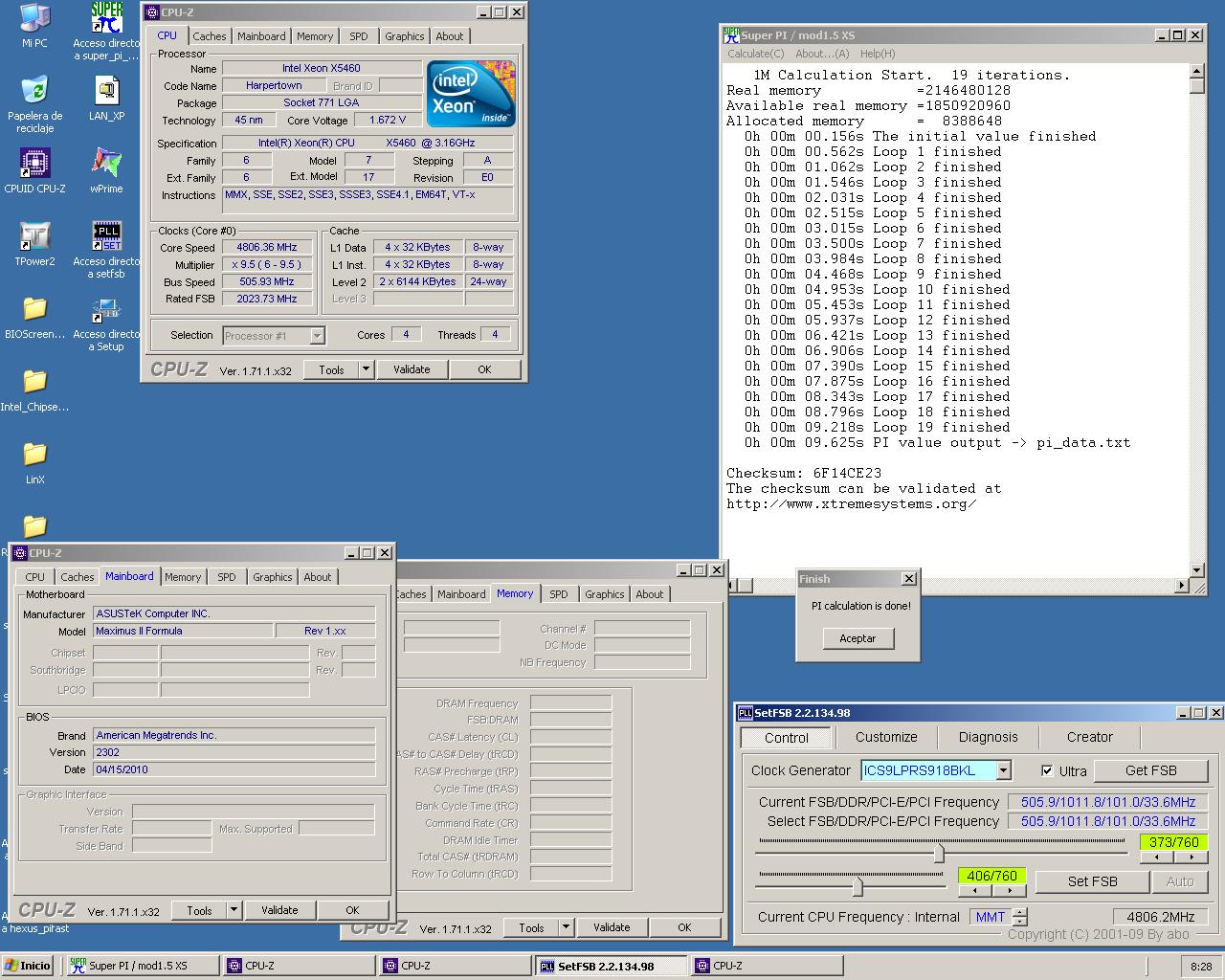Select the Diagnosis tab in SetFSB
Viewport: 1225px width, 980px height.
coord(989,737)
